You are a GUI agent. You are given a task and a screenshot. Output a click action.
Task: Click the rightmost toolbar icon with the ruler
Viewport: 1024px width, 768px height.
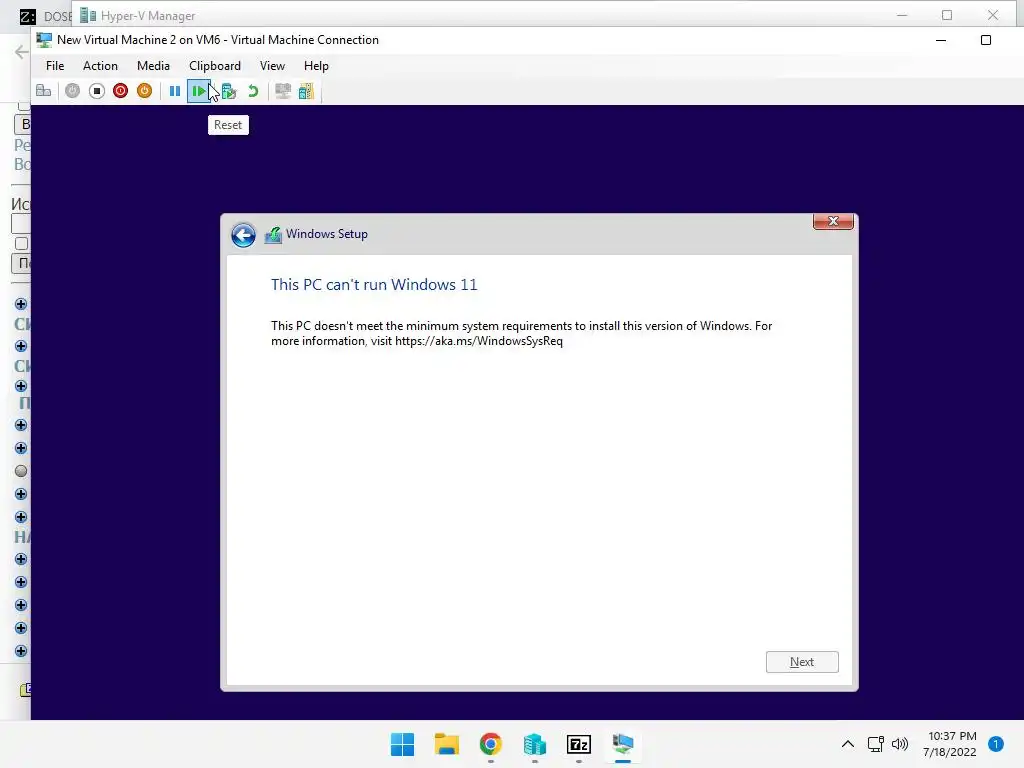point(306,91)
